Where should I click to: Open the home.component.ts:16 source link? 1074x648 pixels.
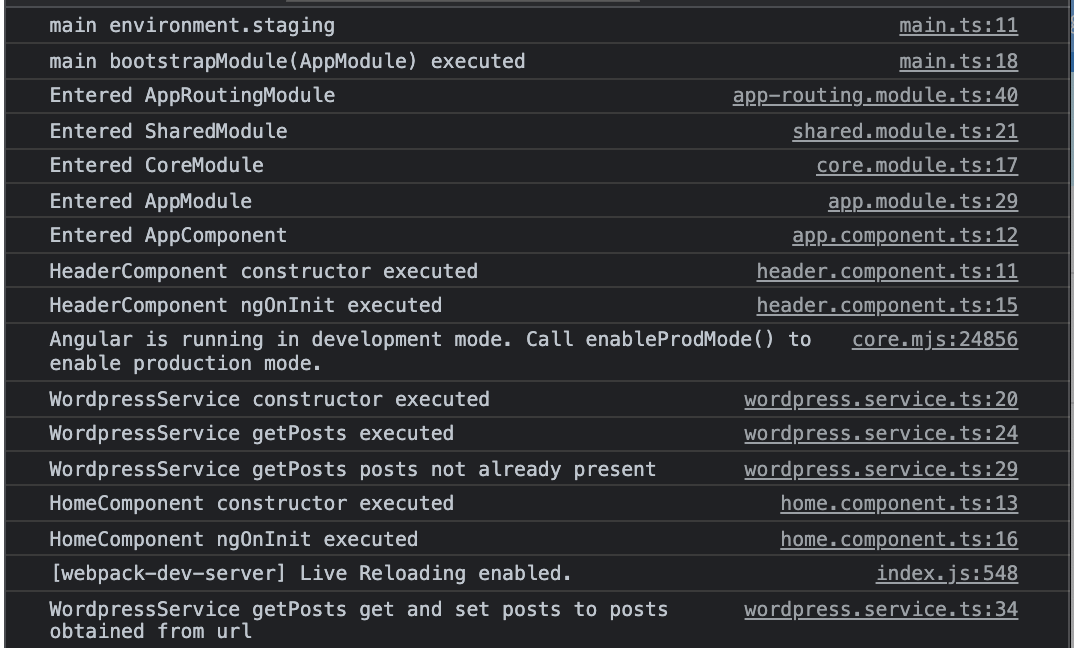(x=899, y=540)
